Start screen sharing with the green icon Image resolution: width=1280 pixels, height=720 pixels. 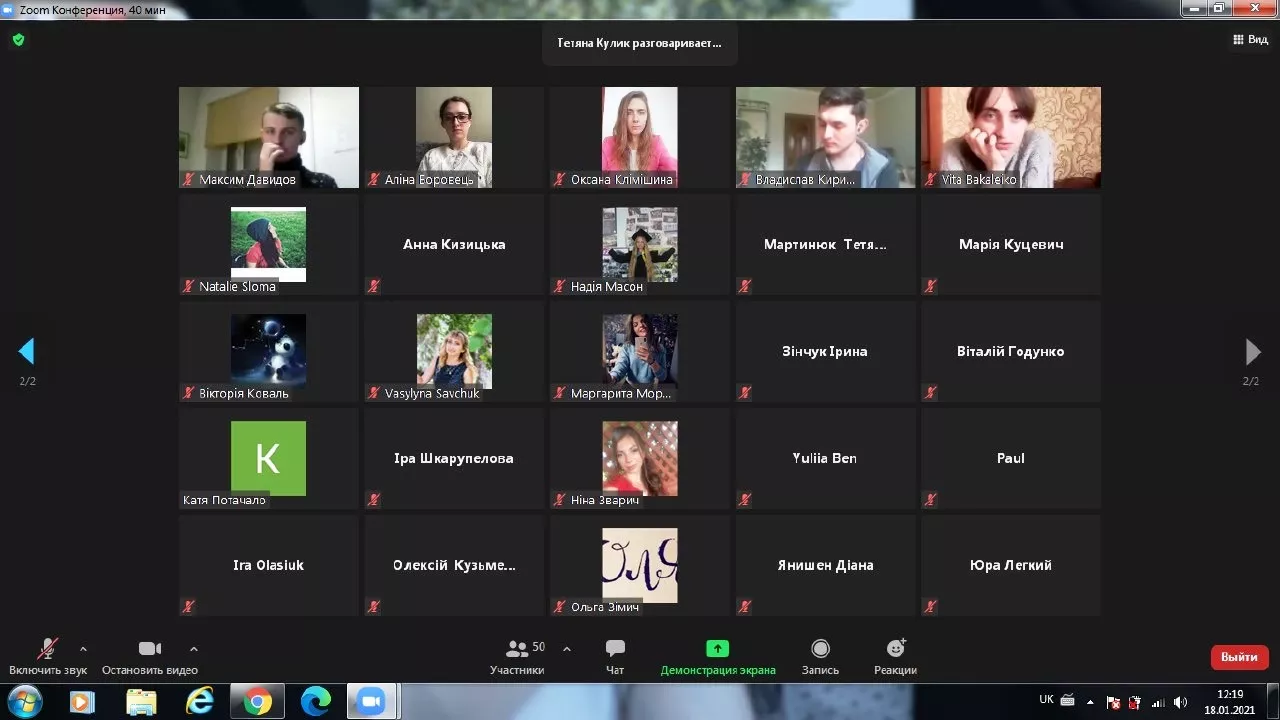tap(717, 649)
